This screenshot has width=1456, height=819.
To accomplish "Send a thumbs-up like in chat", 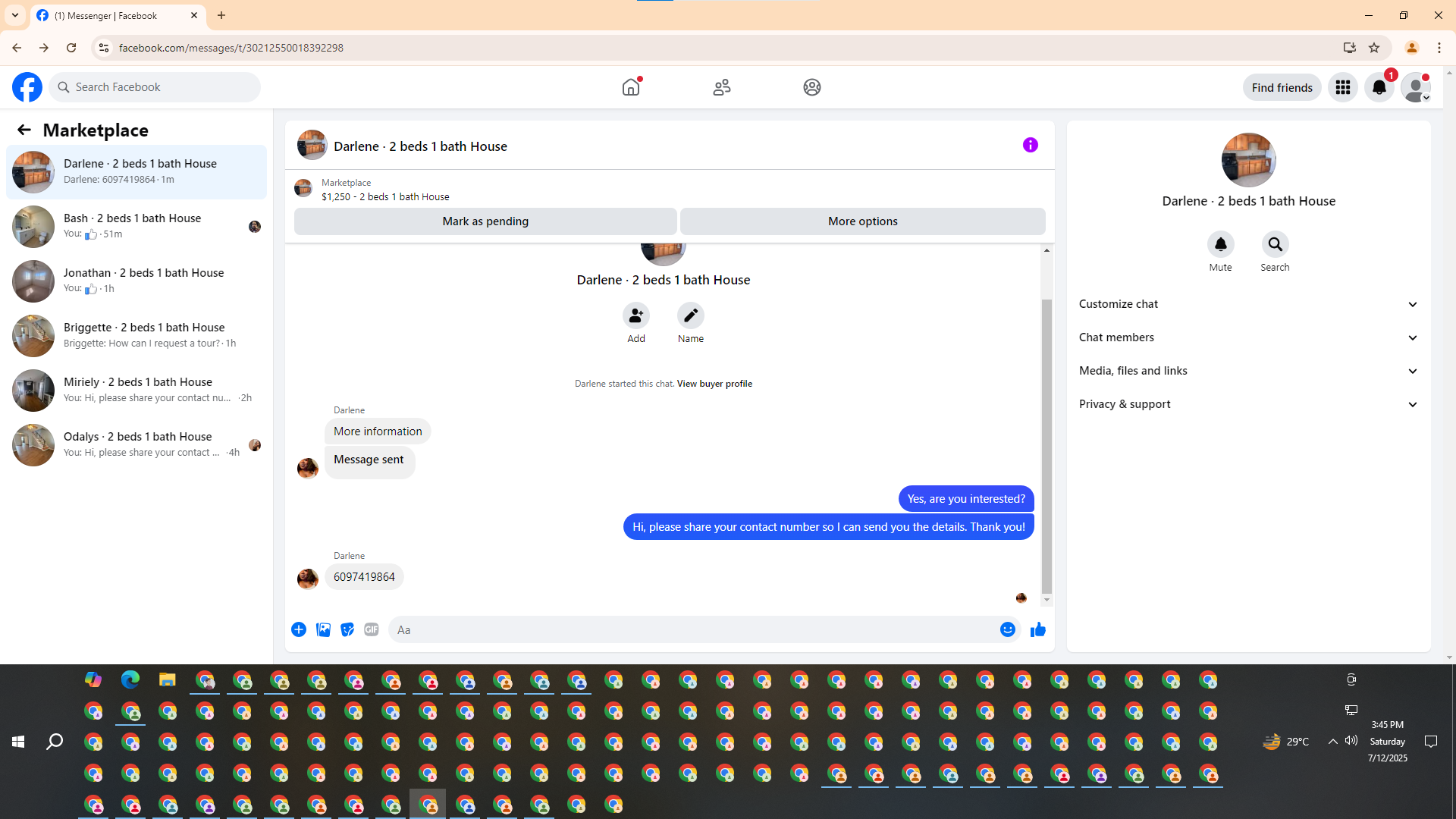I will [x=1037, y=629].
